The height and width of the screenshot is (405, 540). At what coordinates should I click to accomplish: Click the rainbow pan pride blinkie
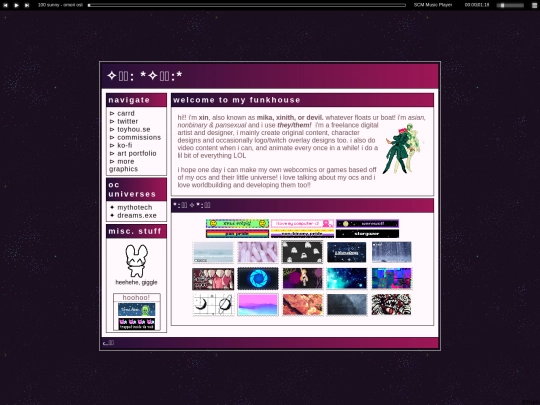[237, 233]
